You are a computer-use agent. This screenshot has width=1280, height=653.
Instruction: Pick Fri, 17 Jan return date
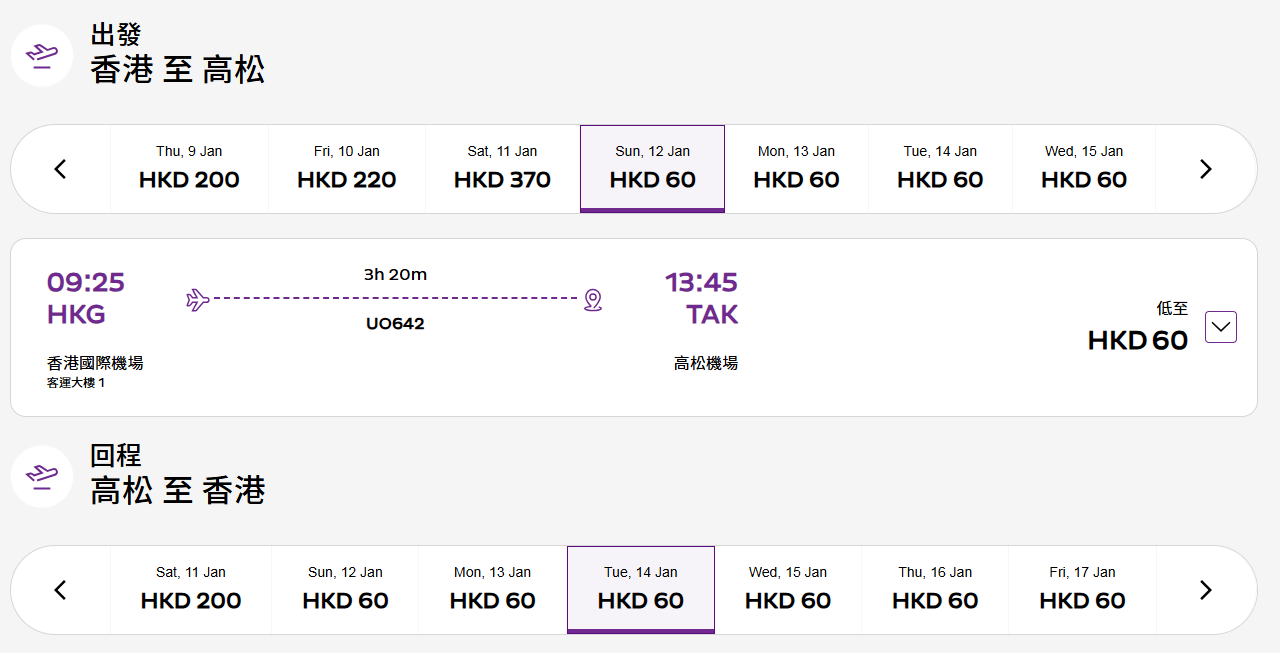point(1082,590)
